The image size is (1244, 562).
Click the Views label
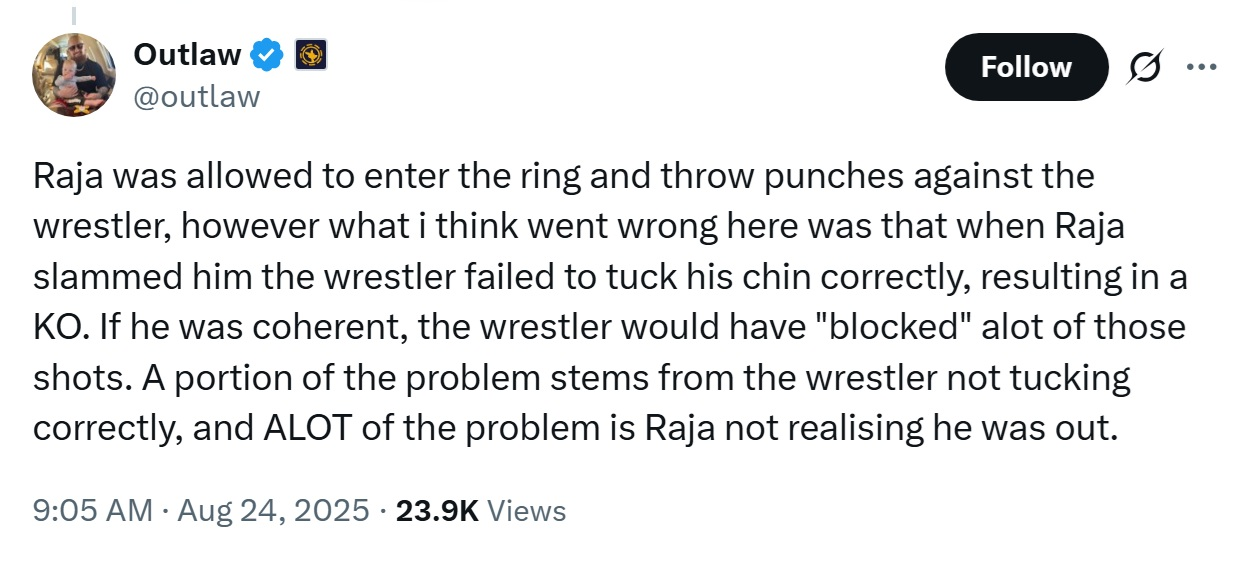click(x=528, y=511)
